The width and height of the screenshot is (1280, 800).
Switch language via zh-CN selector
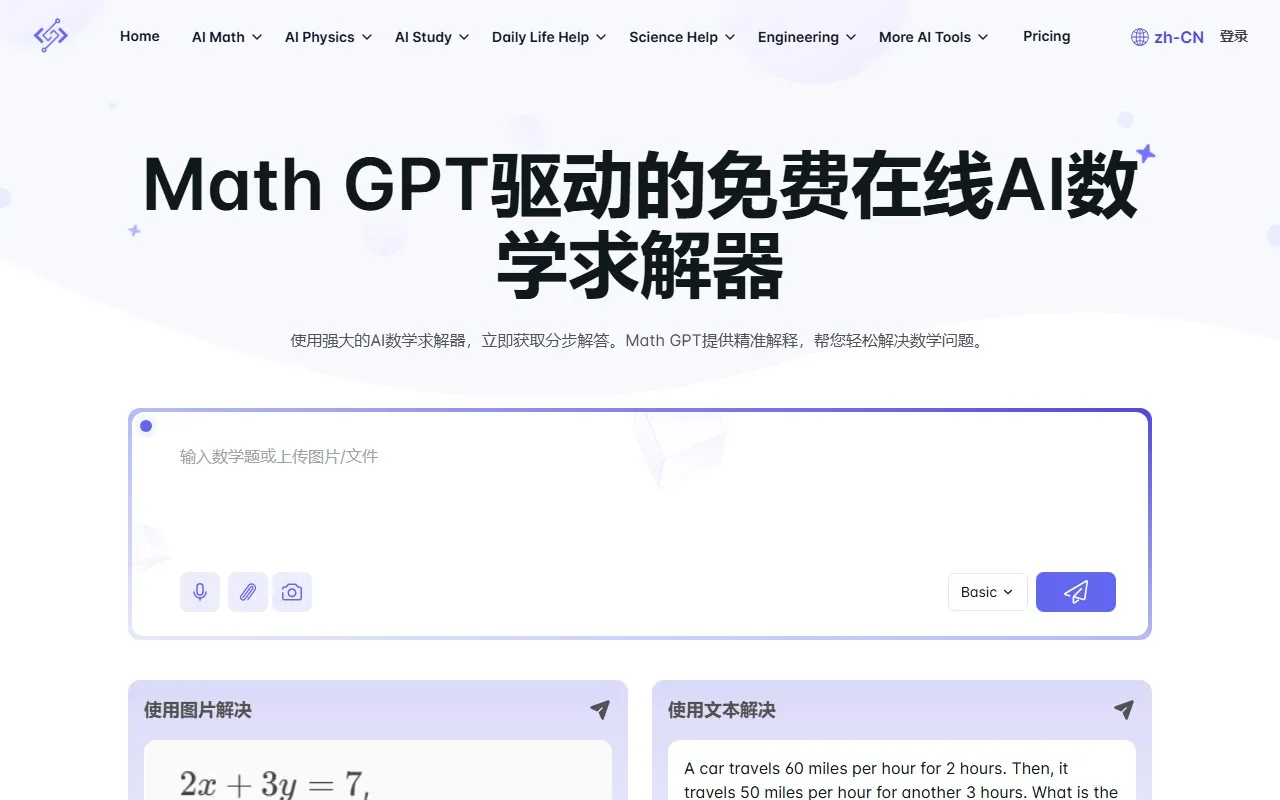tap(1178, 37)
